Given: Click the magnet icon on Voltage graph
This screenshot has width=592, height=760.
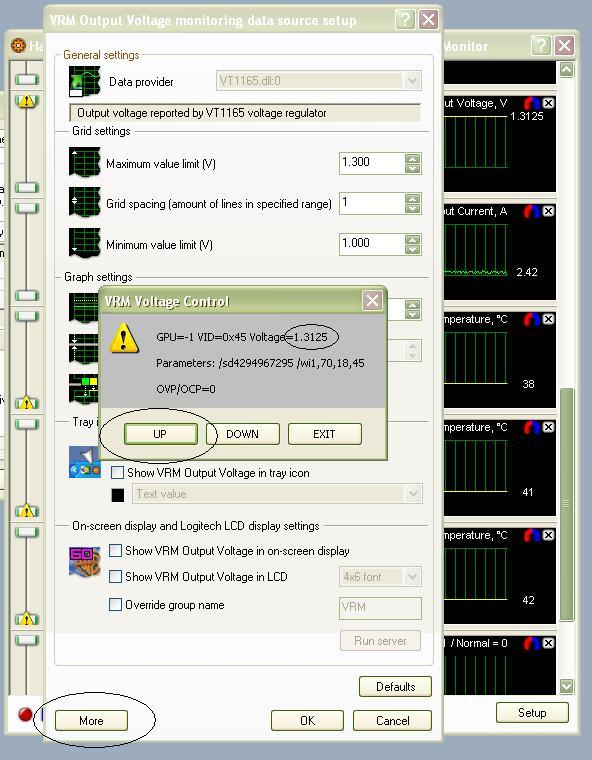Looking at the screenshot, I should coord(532,103).
